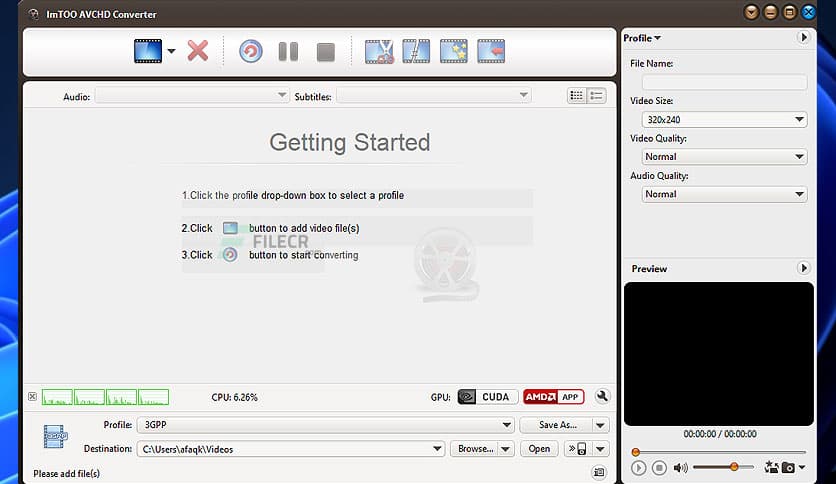836x484 pixels.
Task: Click the Merge tool with red arrow icon
Action: point(491,52)
